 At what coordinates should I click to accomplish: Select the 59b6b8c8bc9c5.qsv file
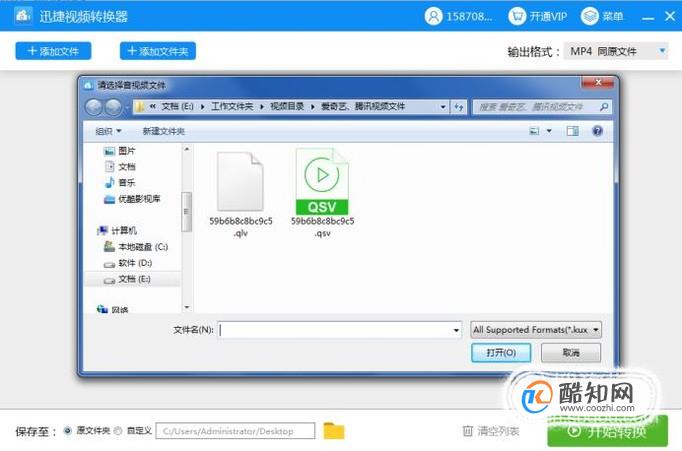[322, 194]
